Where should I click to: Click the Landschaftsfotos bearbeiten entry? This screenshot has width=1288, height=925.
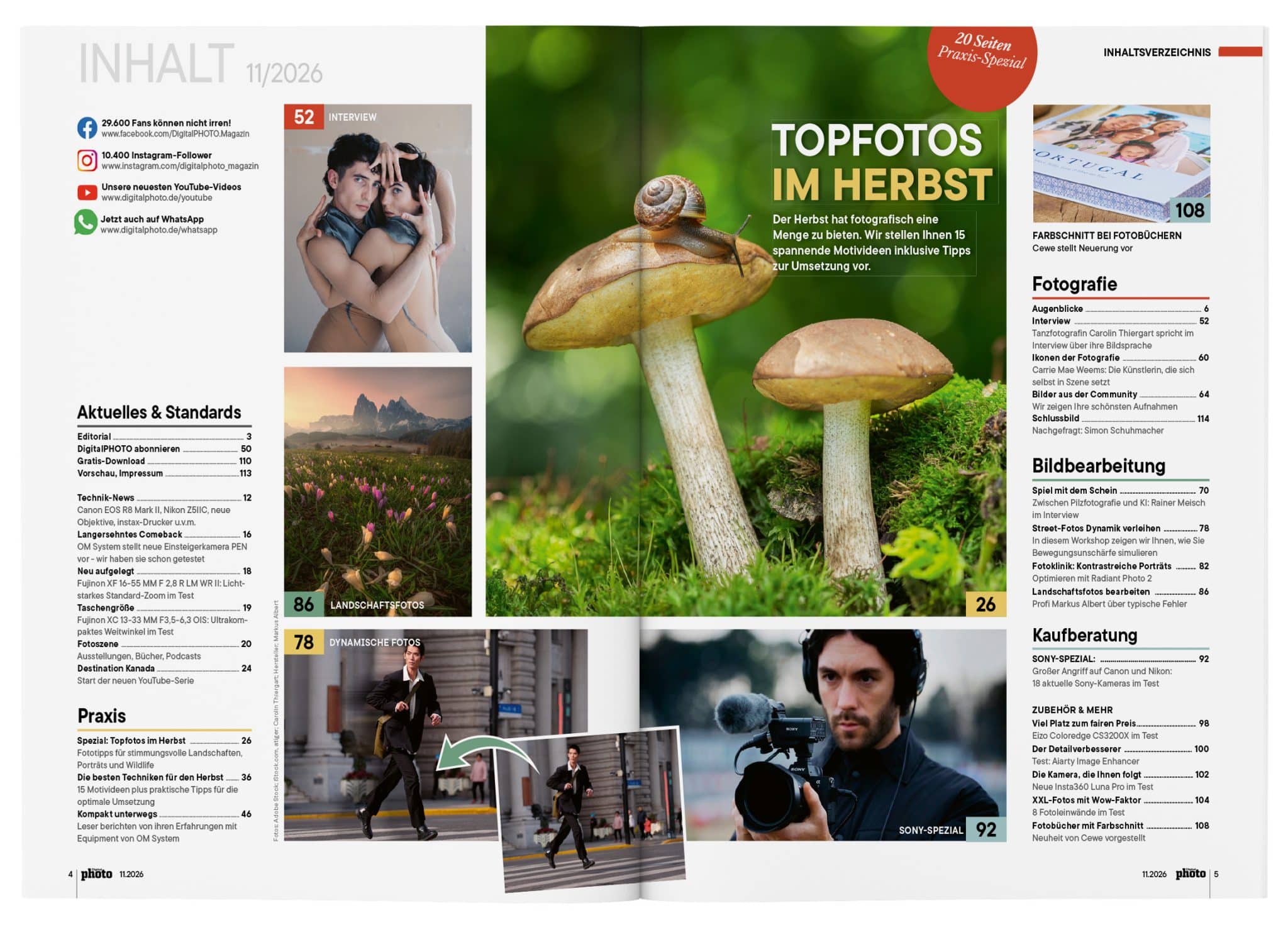[1120, 592]
